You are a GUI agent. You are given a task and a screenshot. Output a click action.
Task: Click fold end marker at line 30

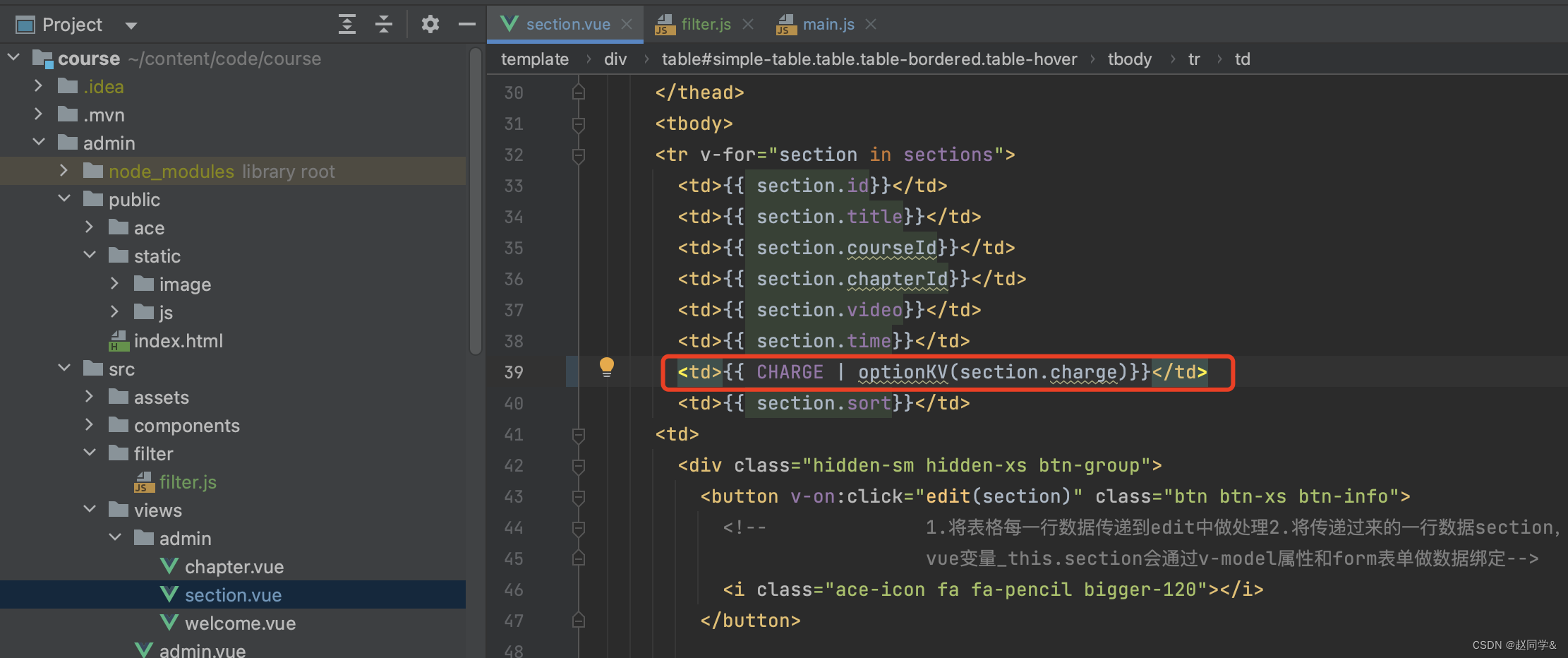point(579,92)
